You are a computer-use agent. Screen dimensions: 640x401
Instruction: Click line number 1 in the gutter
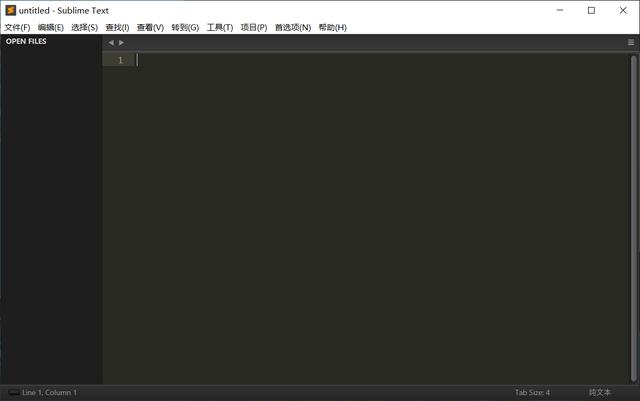tap(120, 60)
